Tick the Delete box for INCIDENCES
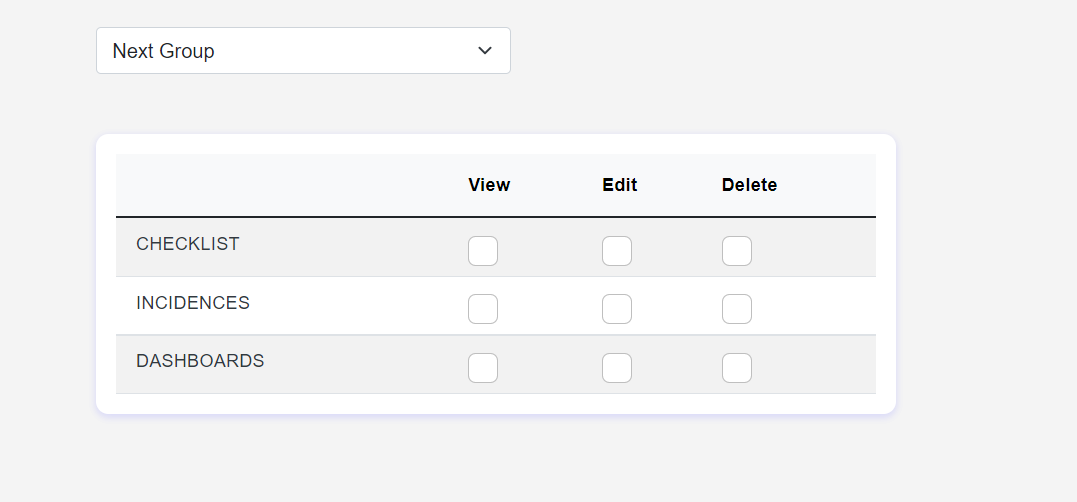The width and height of the screenshot is (1077, 502). (737, 309)
